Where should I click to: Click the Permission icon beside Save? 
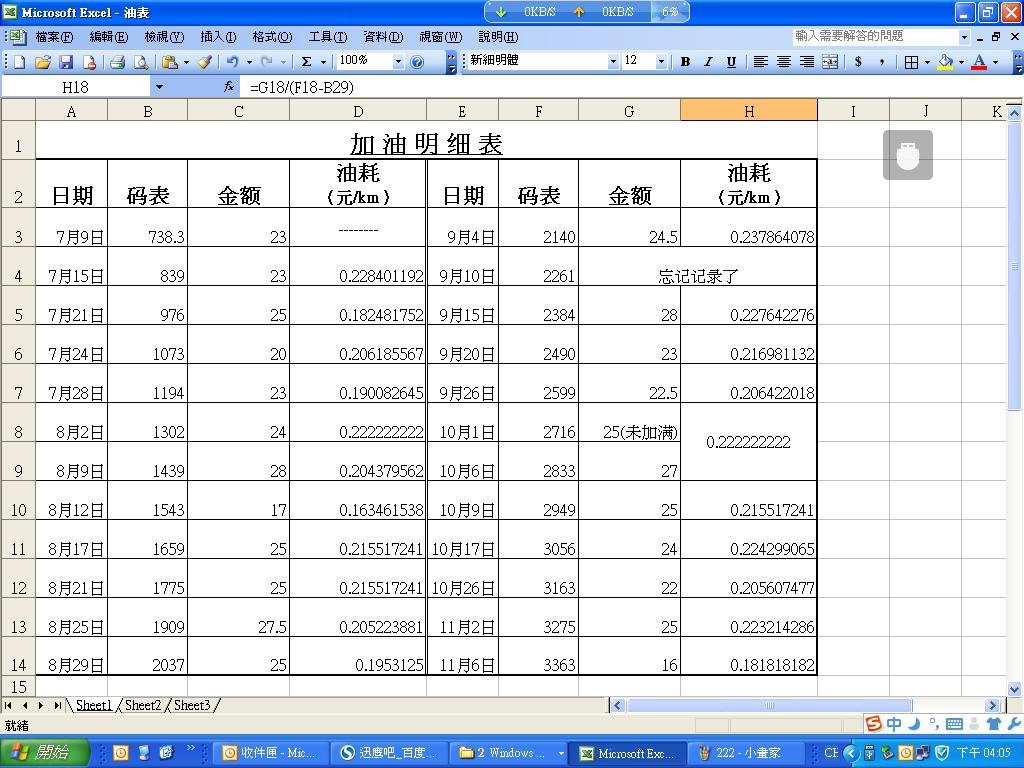(x=89, y=62)
